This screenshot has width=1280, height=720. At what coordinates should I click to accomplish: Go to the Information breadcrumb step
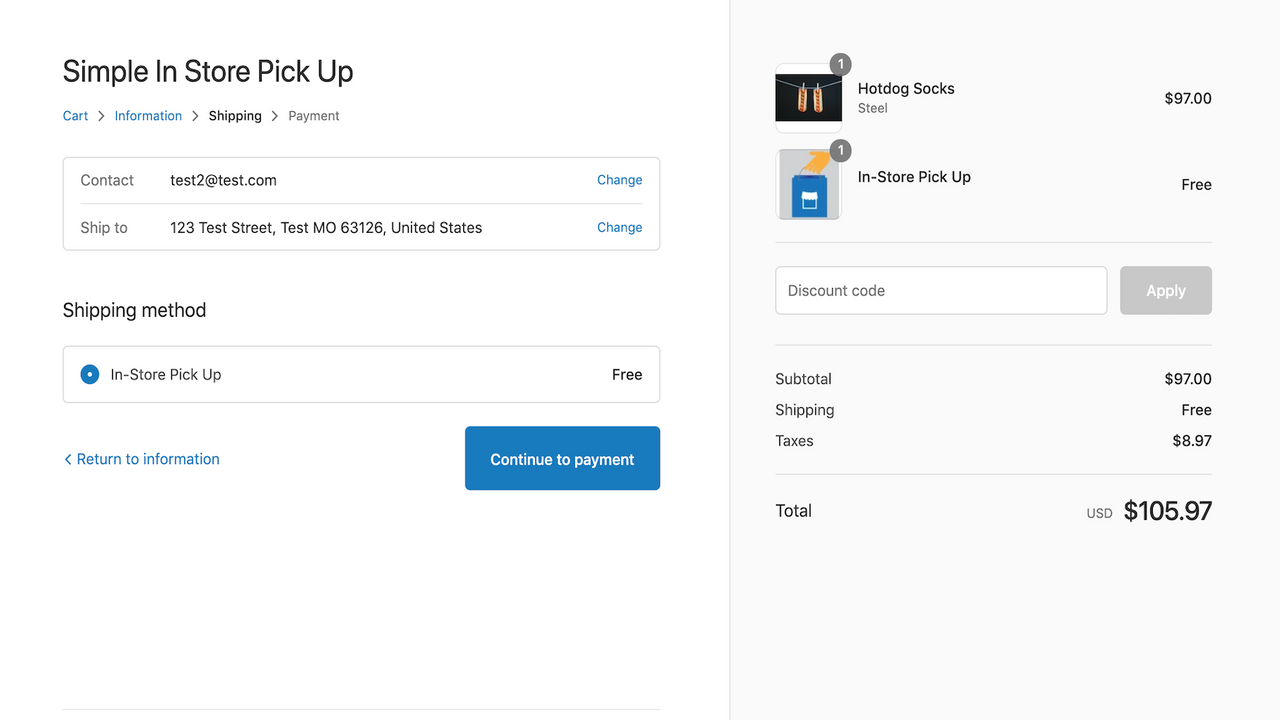pyautogui.click(x=148, y=115)
